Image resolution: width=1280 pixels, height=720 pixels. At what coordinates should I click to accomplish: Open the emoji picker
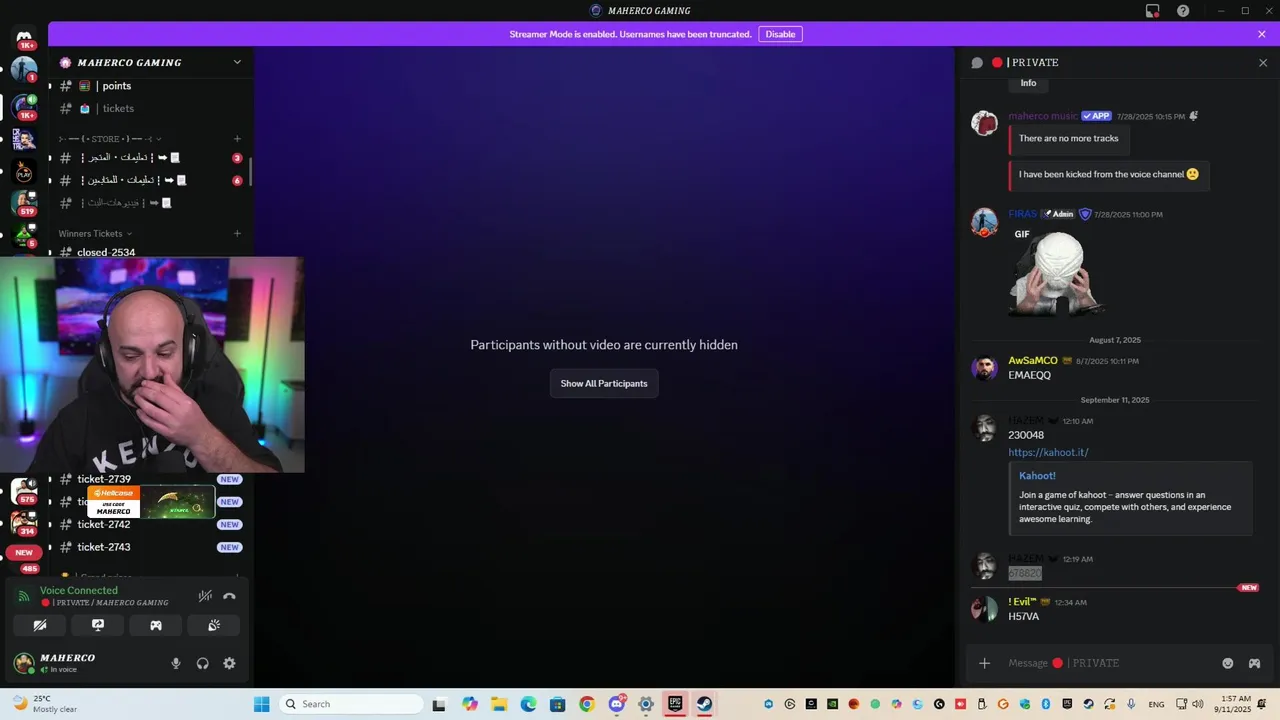click(1228, 663)
